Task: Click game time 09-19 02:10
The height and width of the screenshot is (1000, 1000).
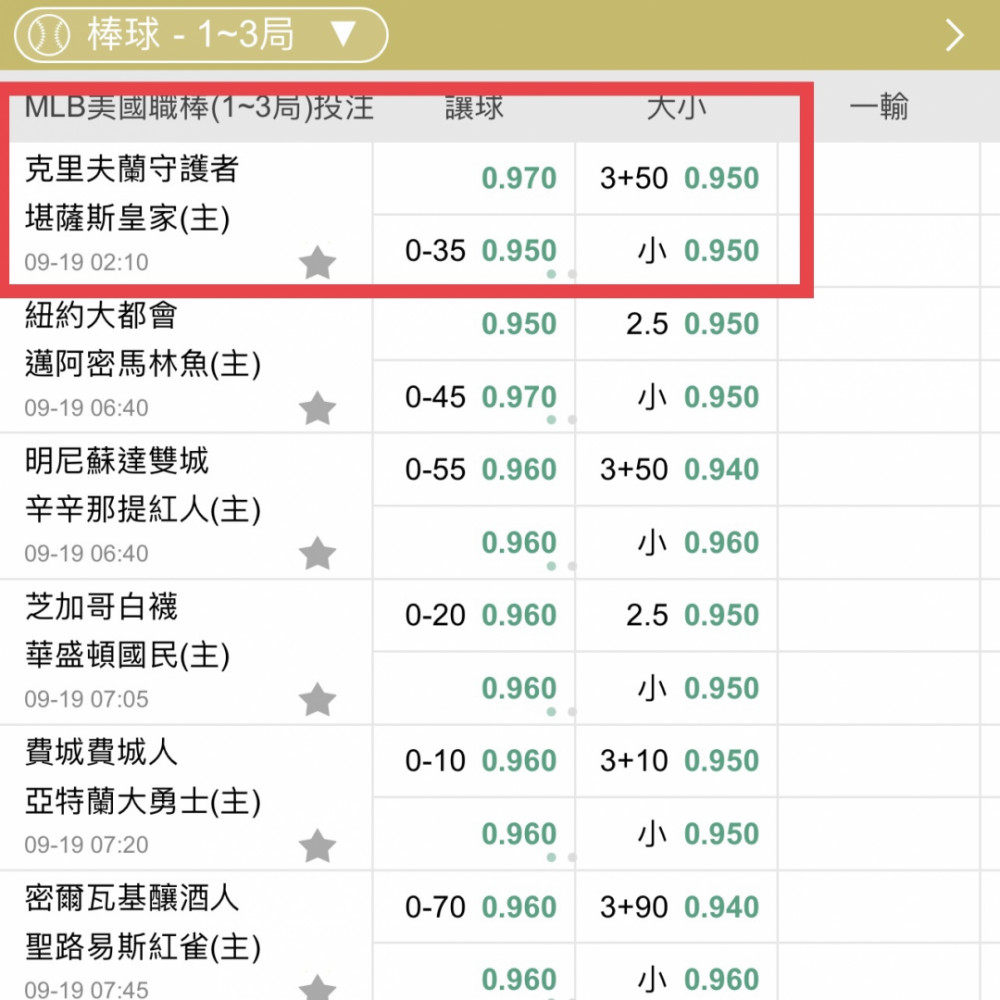Action: point(86,262)
